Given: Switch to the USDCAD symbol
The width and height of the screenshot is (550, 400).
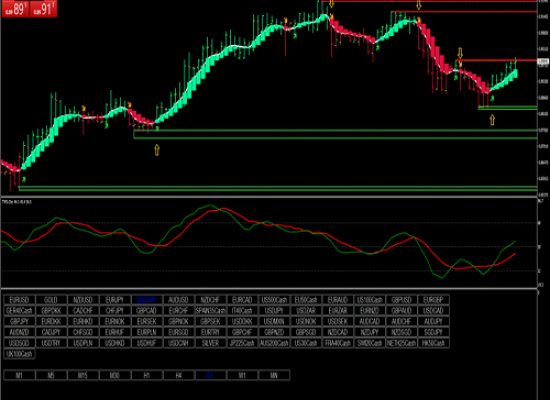Looking at the screenshot, I should [434, 311].
